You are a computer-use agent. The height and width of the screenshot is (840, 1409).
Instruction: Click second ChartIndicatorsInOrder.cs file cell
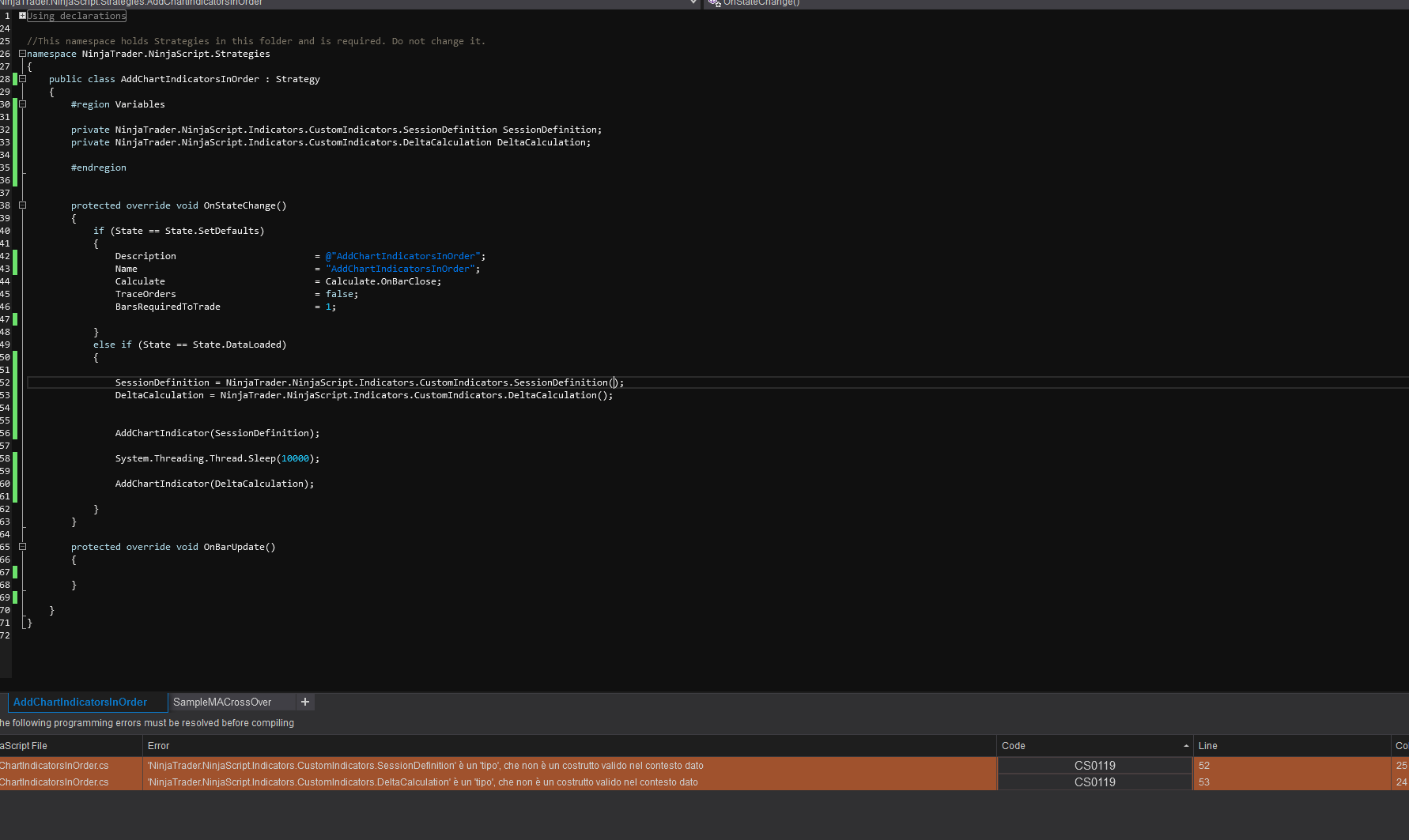70,782
